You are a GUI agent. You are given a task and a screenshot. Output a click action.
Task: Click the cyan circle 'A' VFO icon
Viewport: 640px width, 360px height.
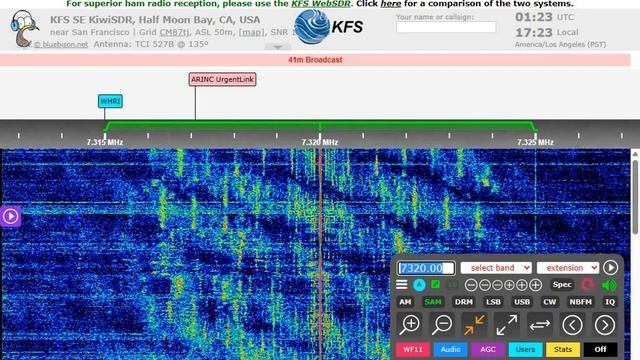pos(419,285)
